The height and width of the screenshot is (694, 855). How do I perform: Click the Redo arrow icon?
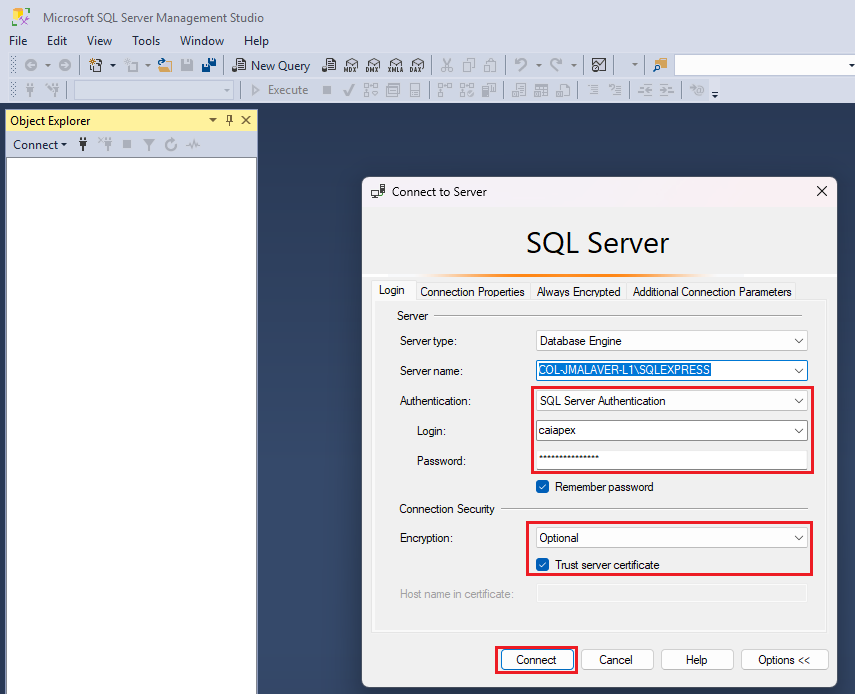point(556,65)
